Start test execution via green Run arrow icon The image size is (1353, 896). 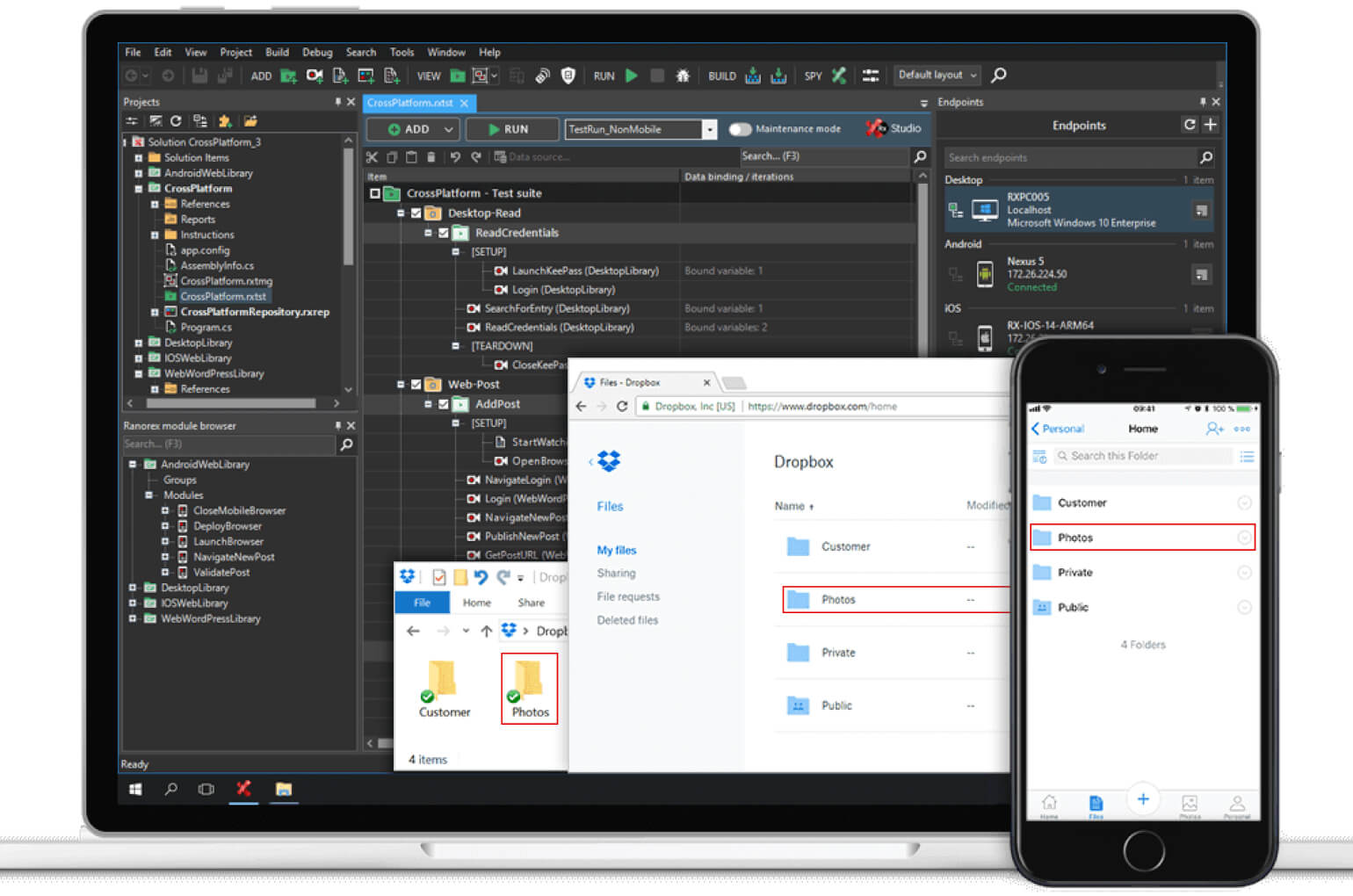[x=632, y=76]
